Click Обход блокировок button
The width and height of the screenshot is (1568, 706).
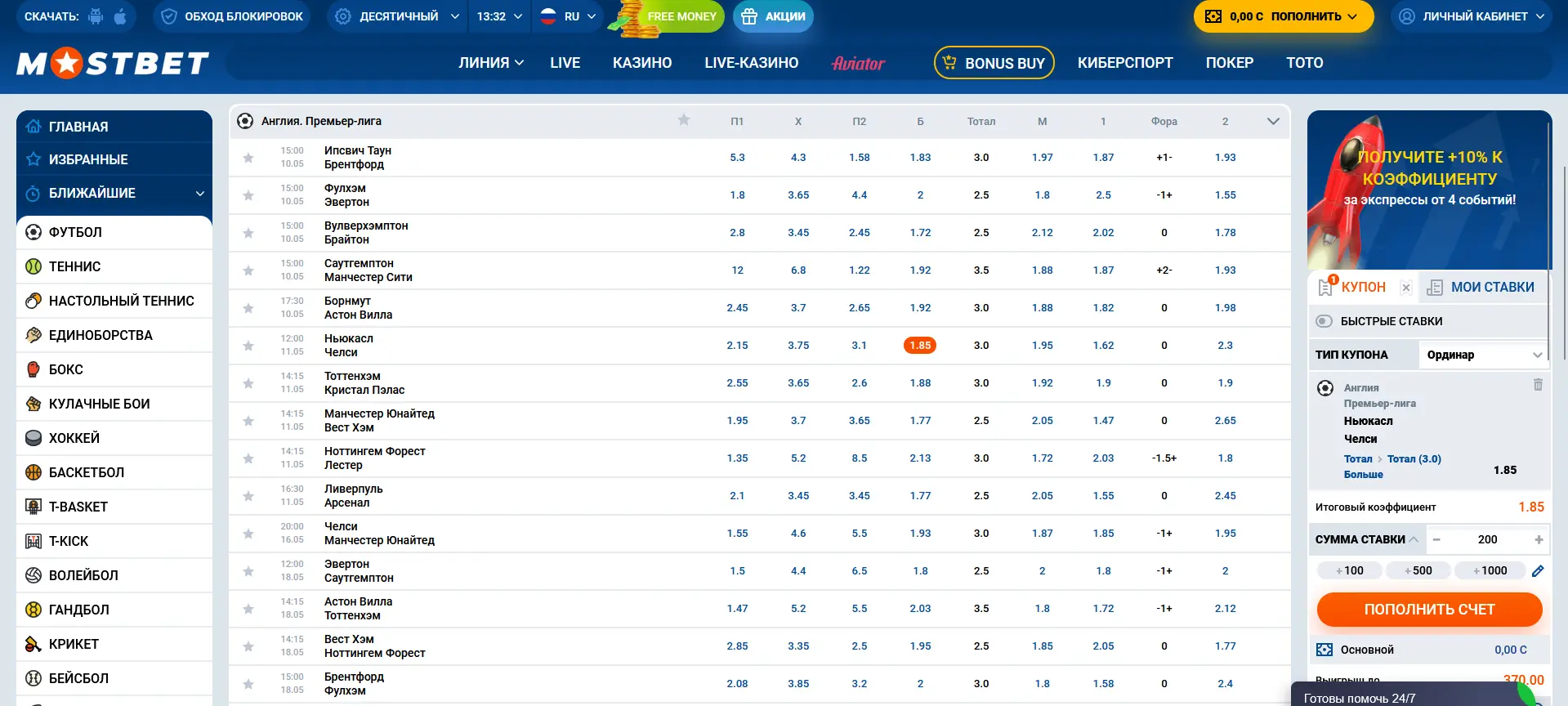tap(232, 16)
